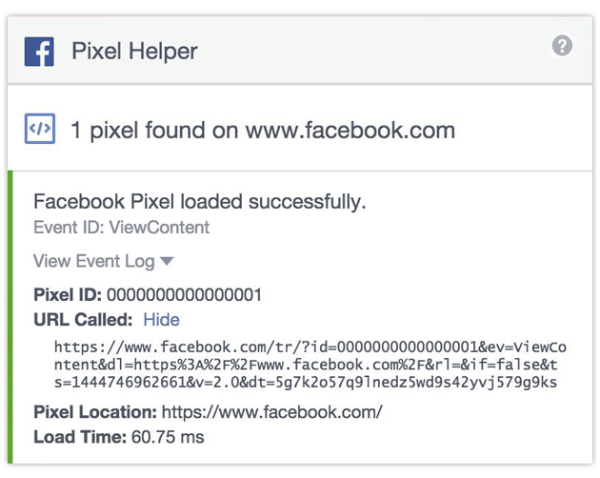Click the "Load Time:" label
The height and width of the screenshot is (478, 600).
[79, 437]
